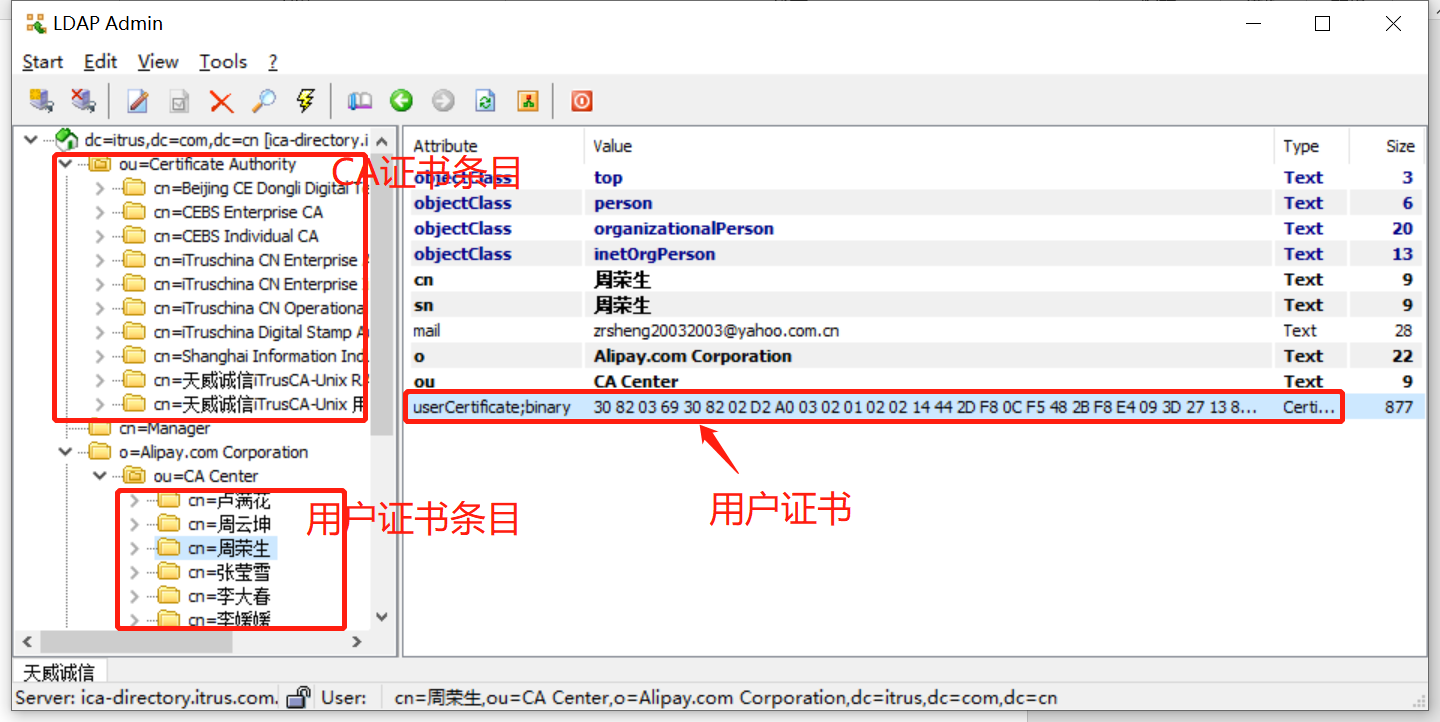Expand the cn=张莹雪 user entry

(x=133, y=571)
